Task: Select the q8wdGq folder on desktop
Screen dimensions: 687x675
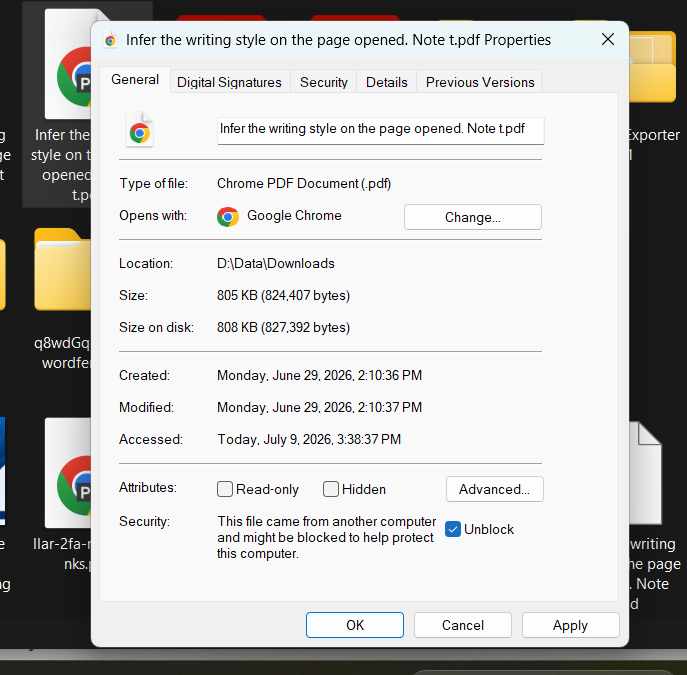Action: click(x=63, y=270)
